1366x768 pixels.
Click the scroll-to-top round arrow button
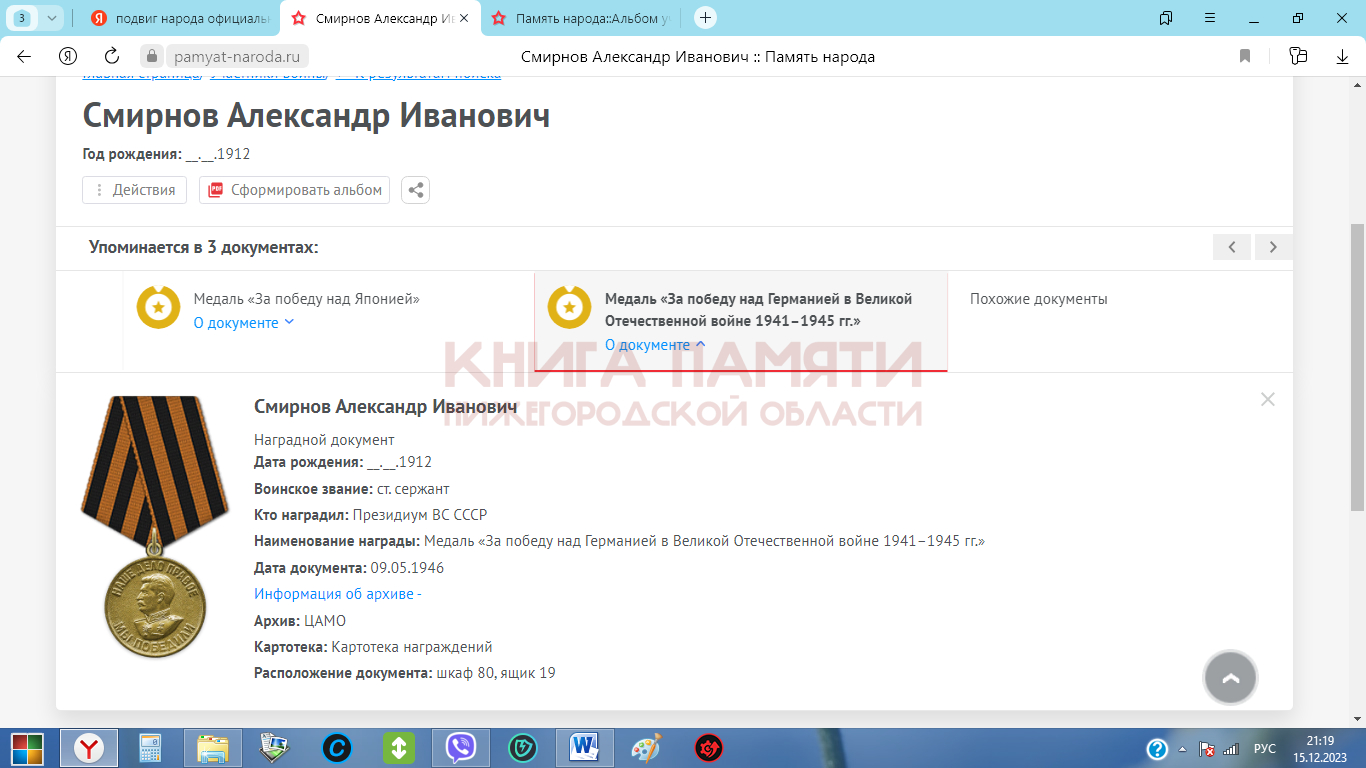tap(1230, 678)
